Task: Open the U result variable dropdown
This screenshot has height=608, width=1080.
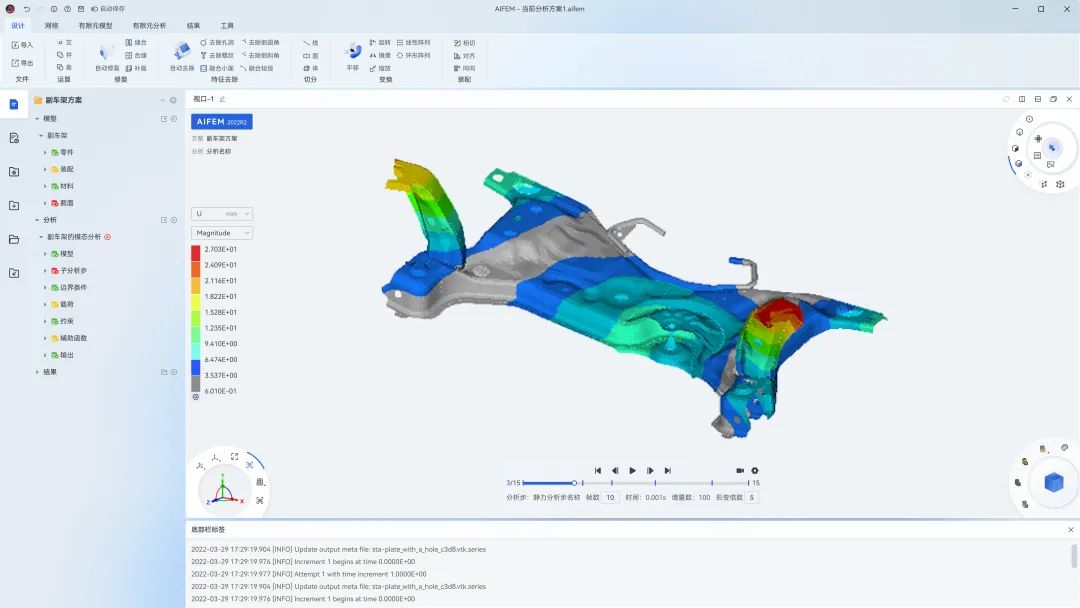Action: coord(222,213)
